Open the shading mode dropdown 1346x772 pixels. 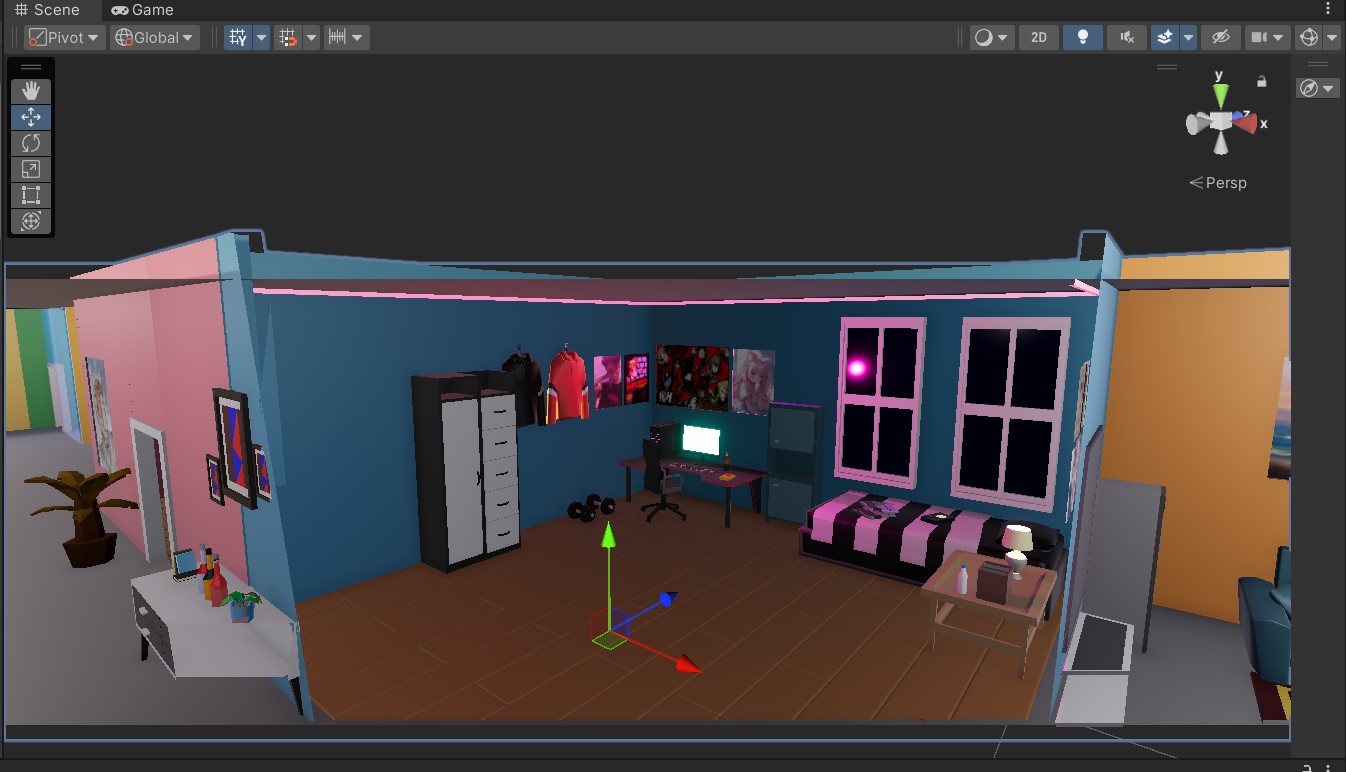click(x=988, y=37)
